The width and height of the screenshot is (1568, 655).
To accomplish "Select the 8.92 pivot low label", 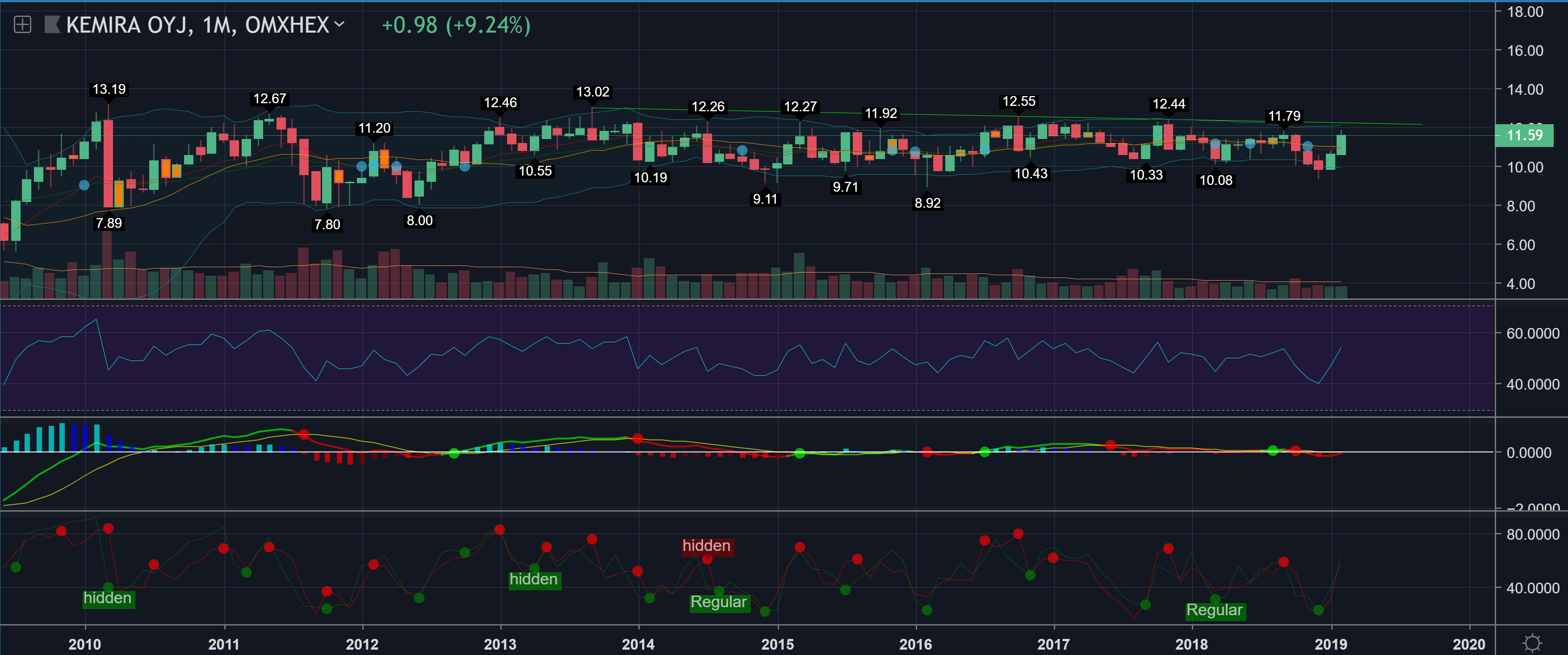I will click(927, 203).
